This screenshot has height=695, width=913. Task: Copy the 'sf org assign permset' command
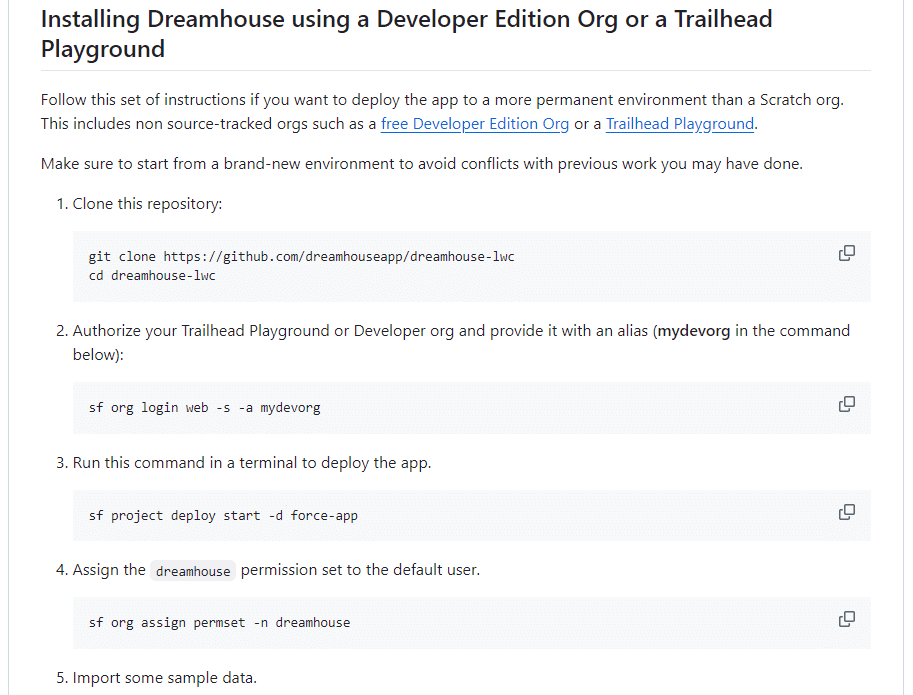click(x=847, y=619)
